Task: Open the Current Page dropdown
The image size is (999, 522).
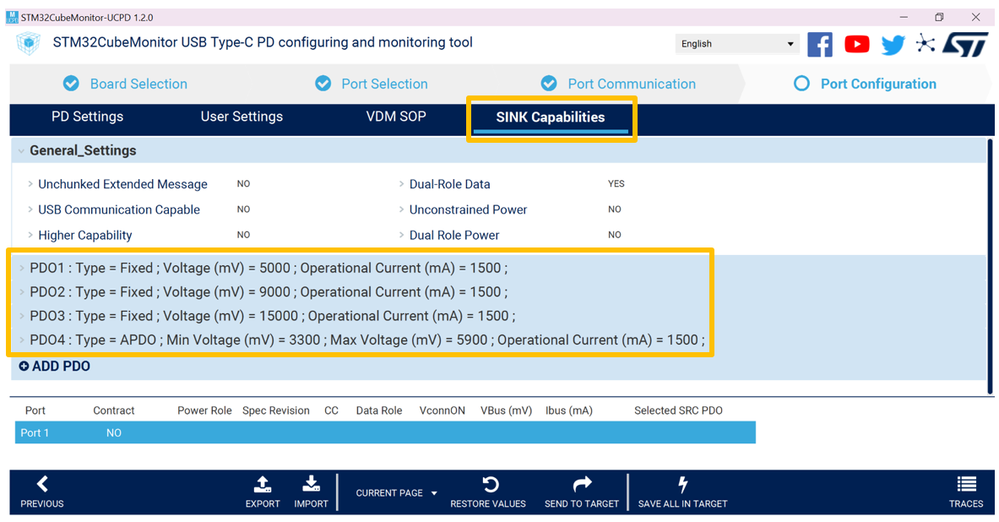Action: (397, 493)
